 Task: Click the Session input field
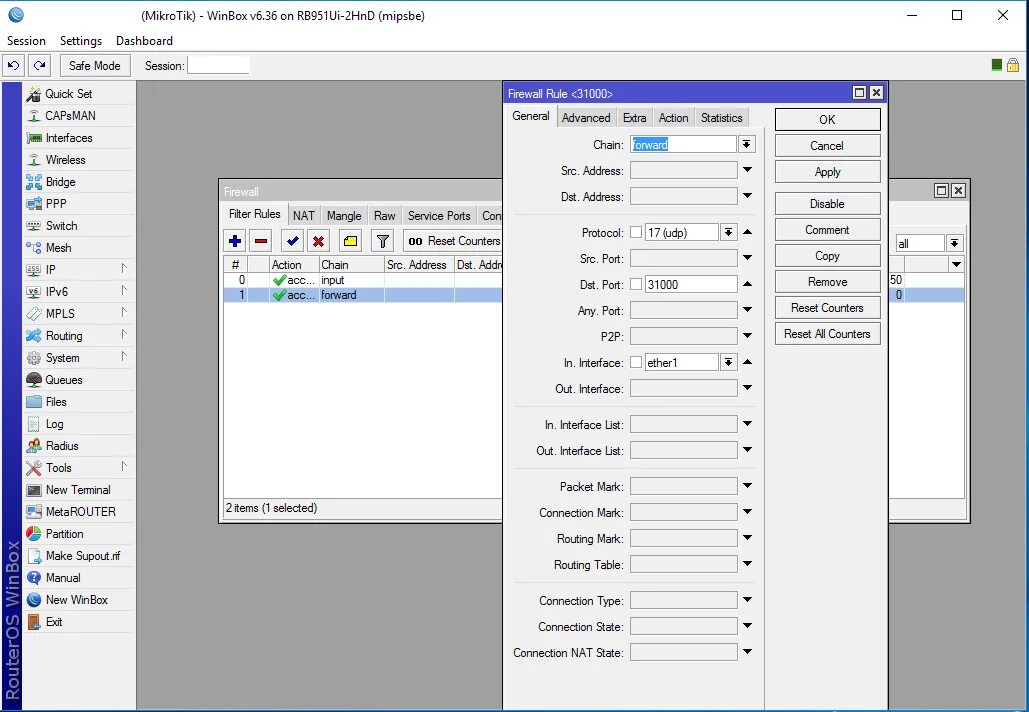219,66
